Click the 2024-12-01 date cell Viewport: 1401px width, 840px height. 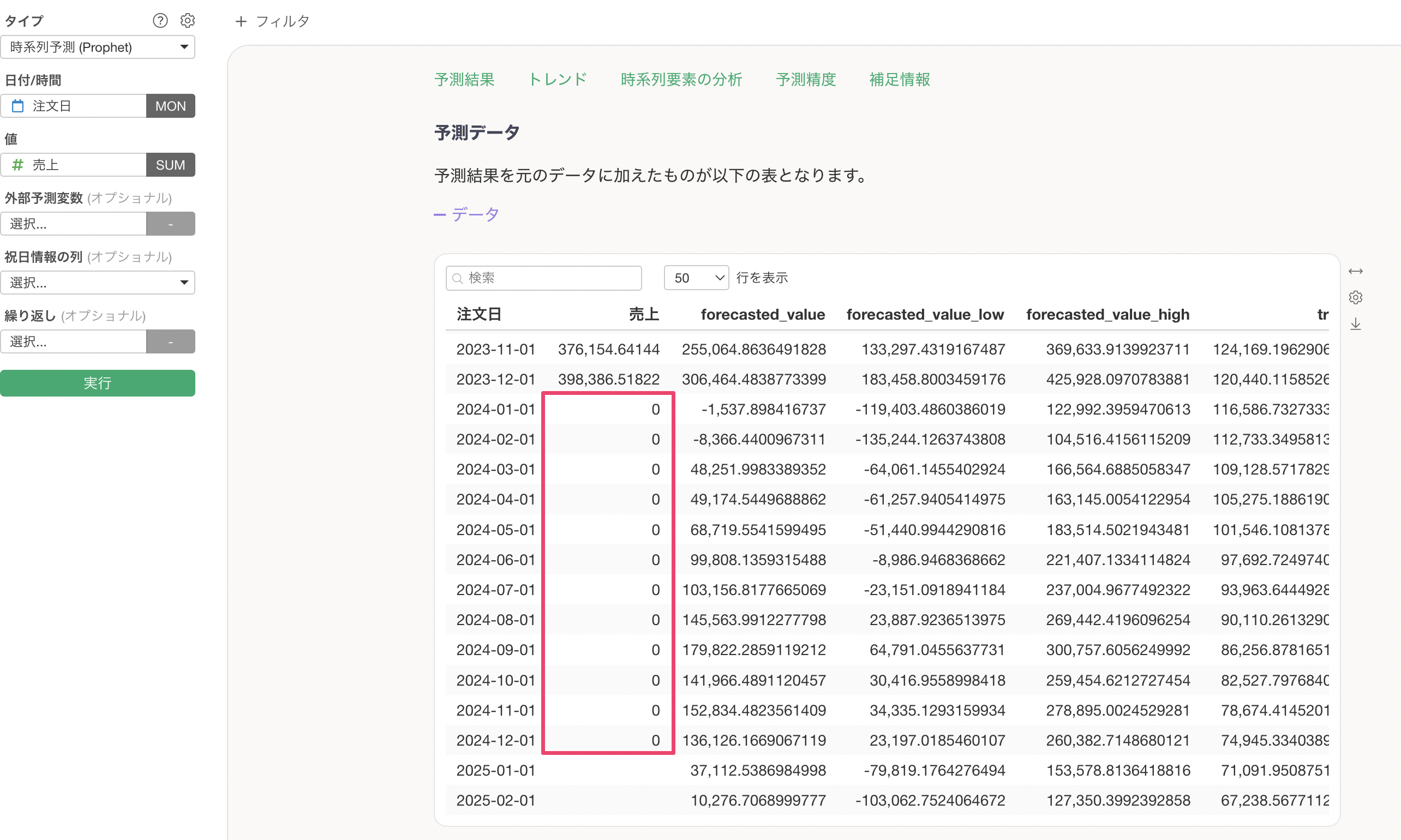click(496, 740)
